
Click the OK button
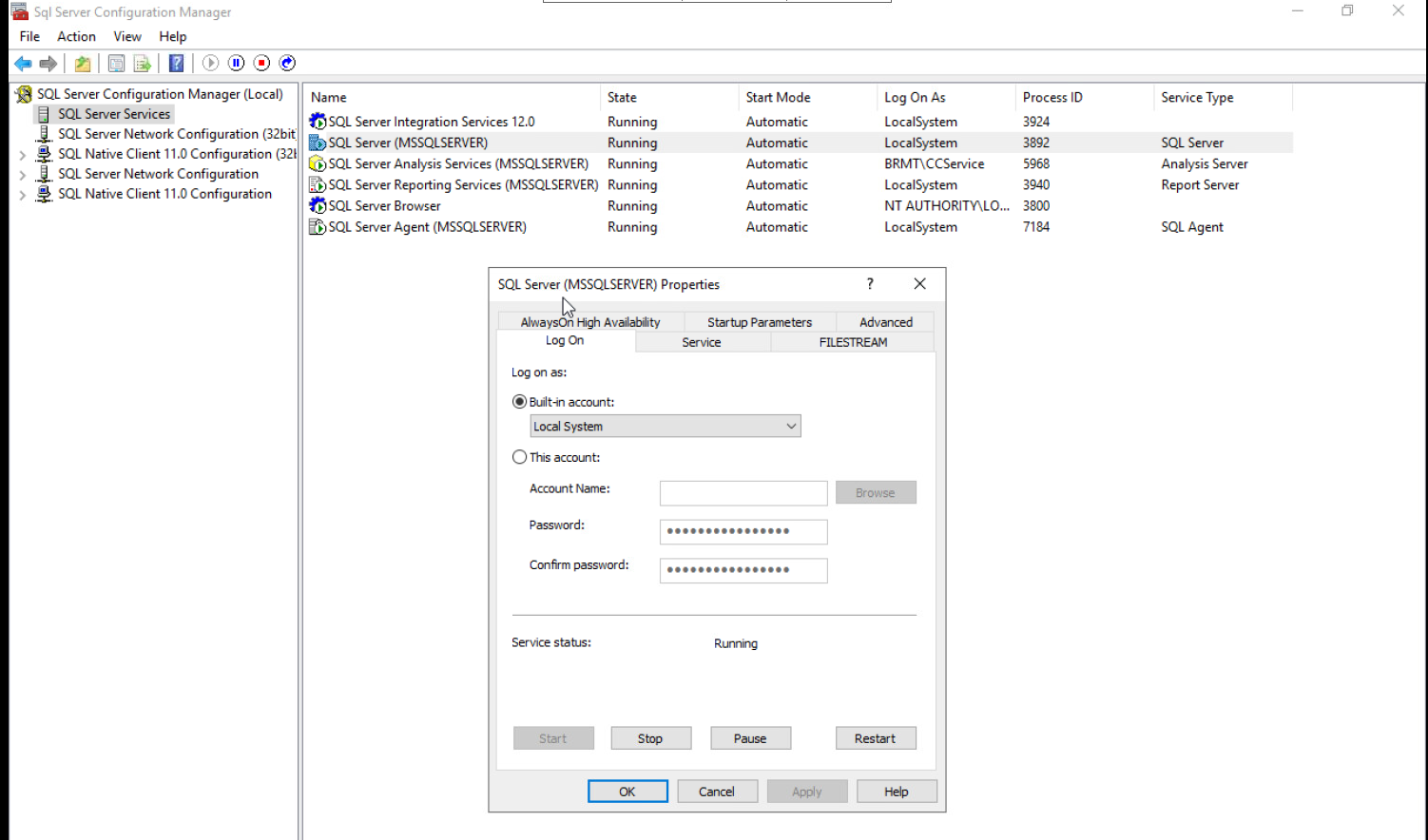pyautogui.click(x=627, y=792)
